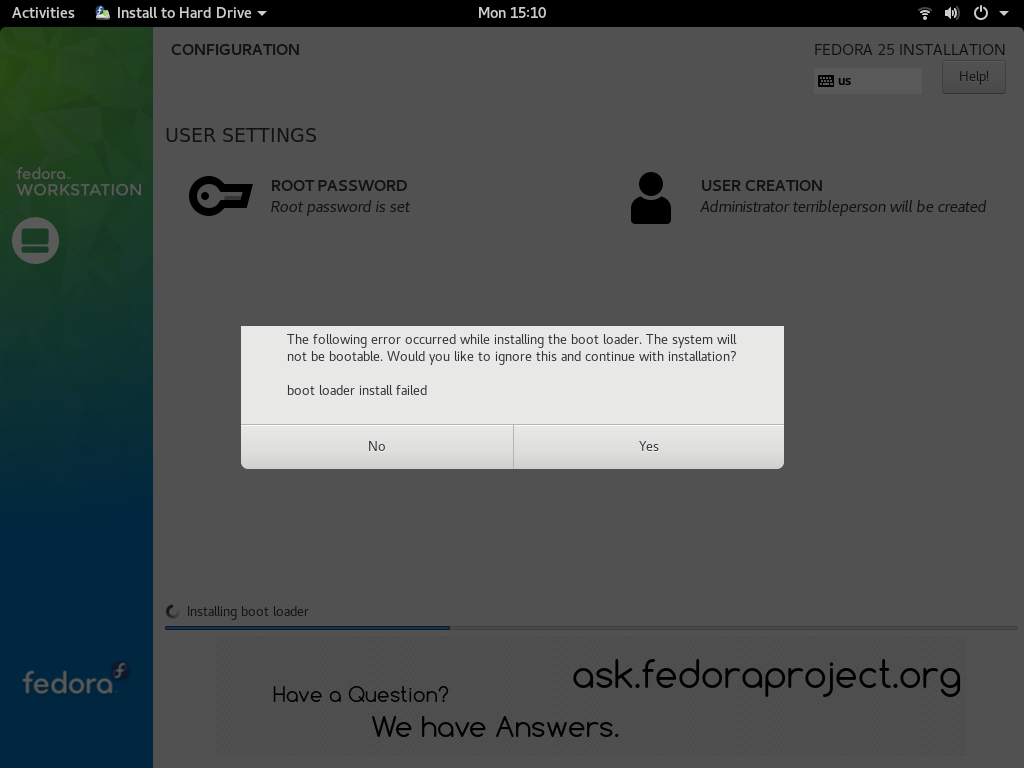This screenshot has width=1024, height=768.
Task: Expand the Install to Hard Drive dropdown arrow
Action: tap(262, 13)
